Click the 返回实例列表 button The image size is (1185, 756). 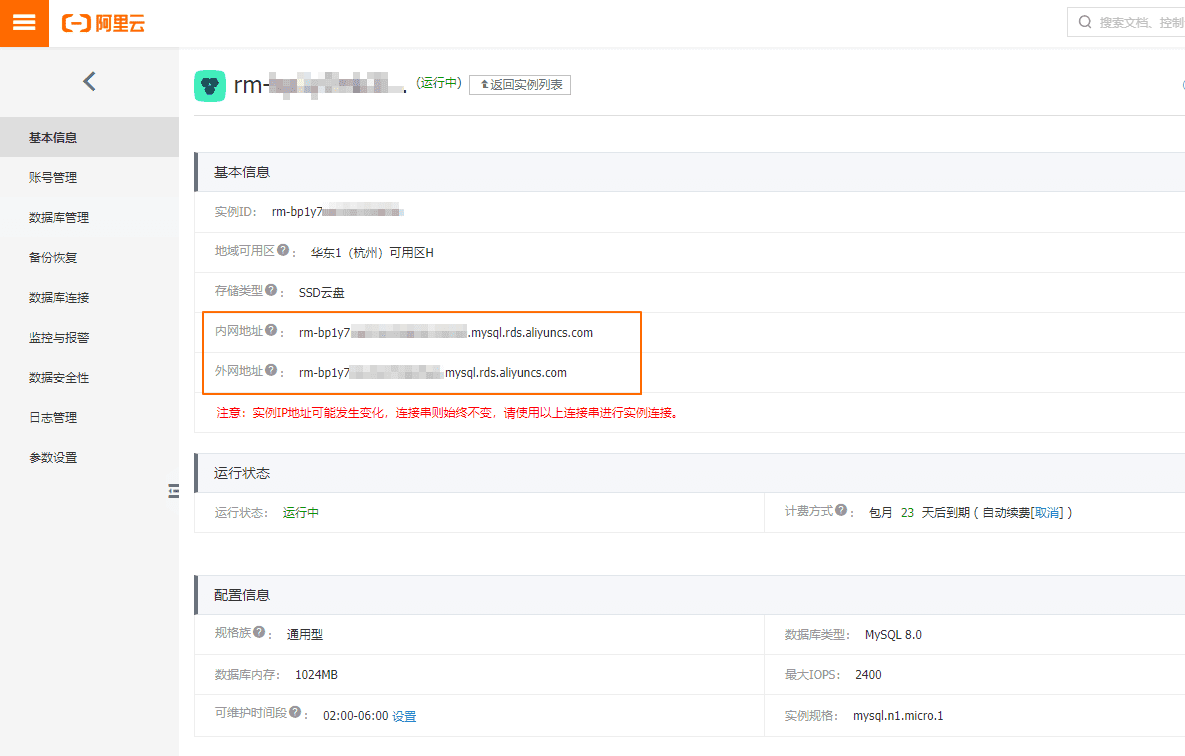[520, 85]
